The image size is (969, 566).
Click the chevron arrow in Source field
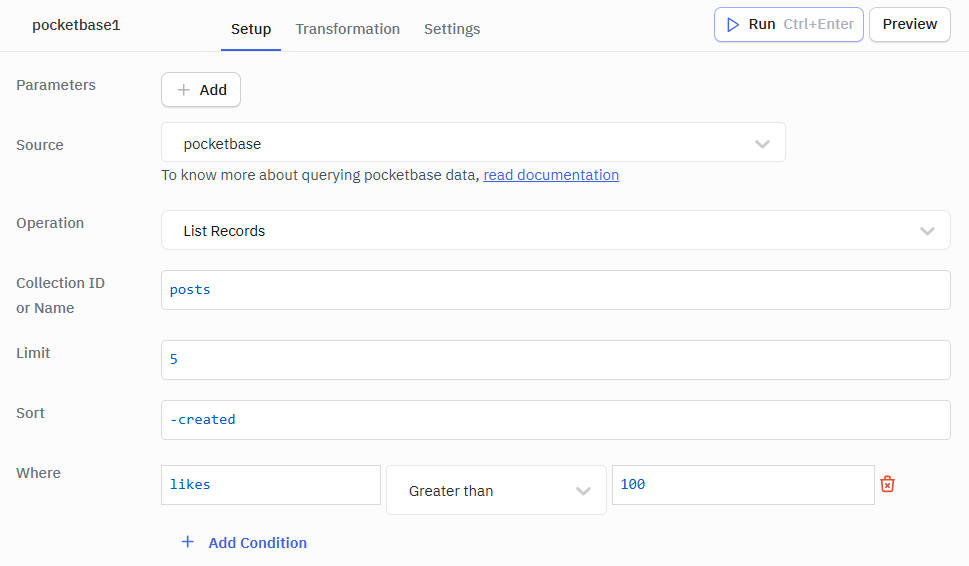(x=762, y=143)
